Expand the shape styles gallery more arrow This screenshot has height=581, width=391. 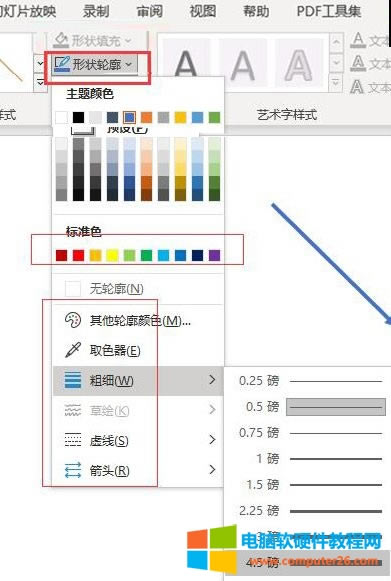(40, 82)
